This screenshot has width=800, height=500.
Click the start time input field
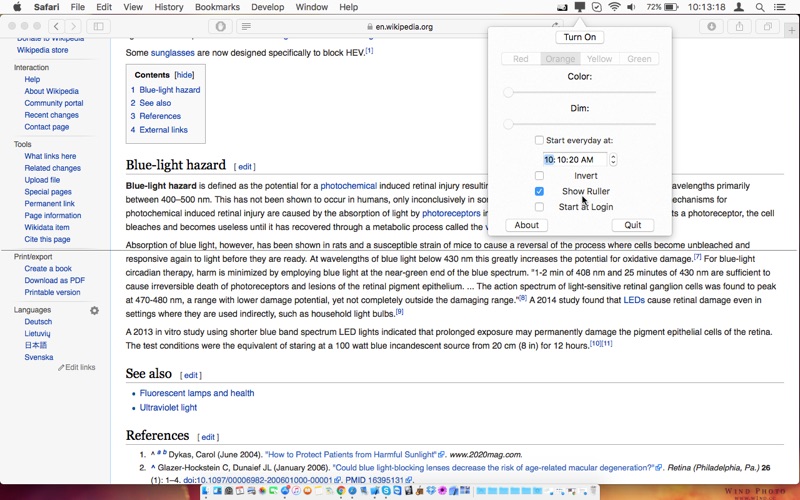point(575,160)
